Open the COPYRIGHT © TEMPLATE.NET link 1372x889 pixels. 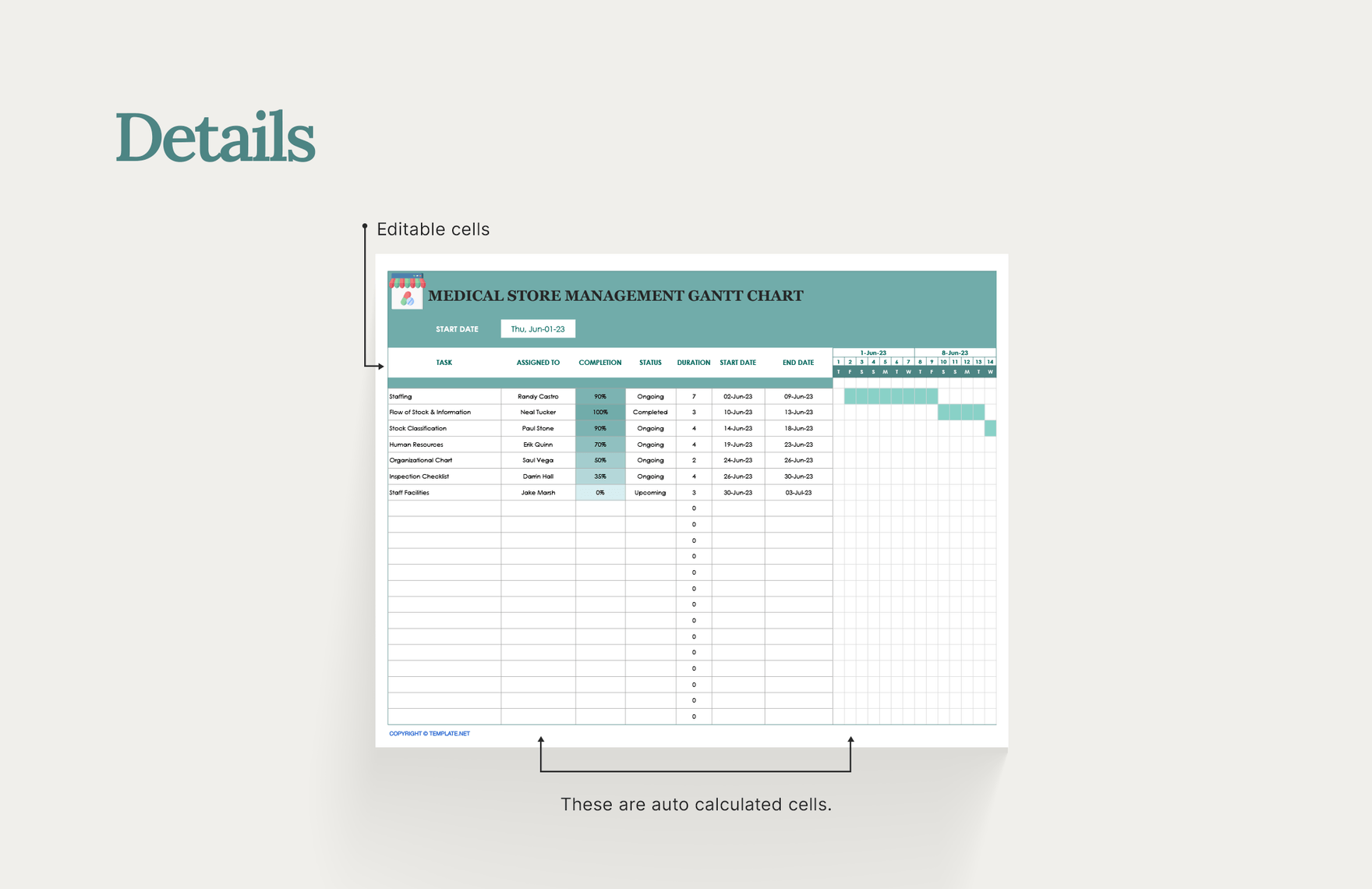click(430, 734)
